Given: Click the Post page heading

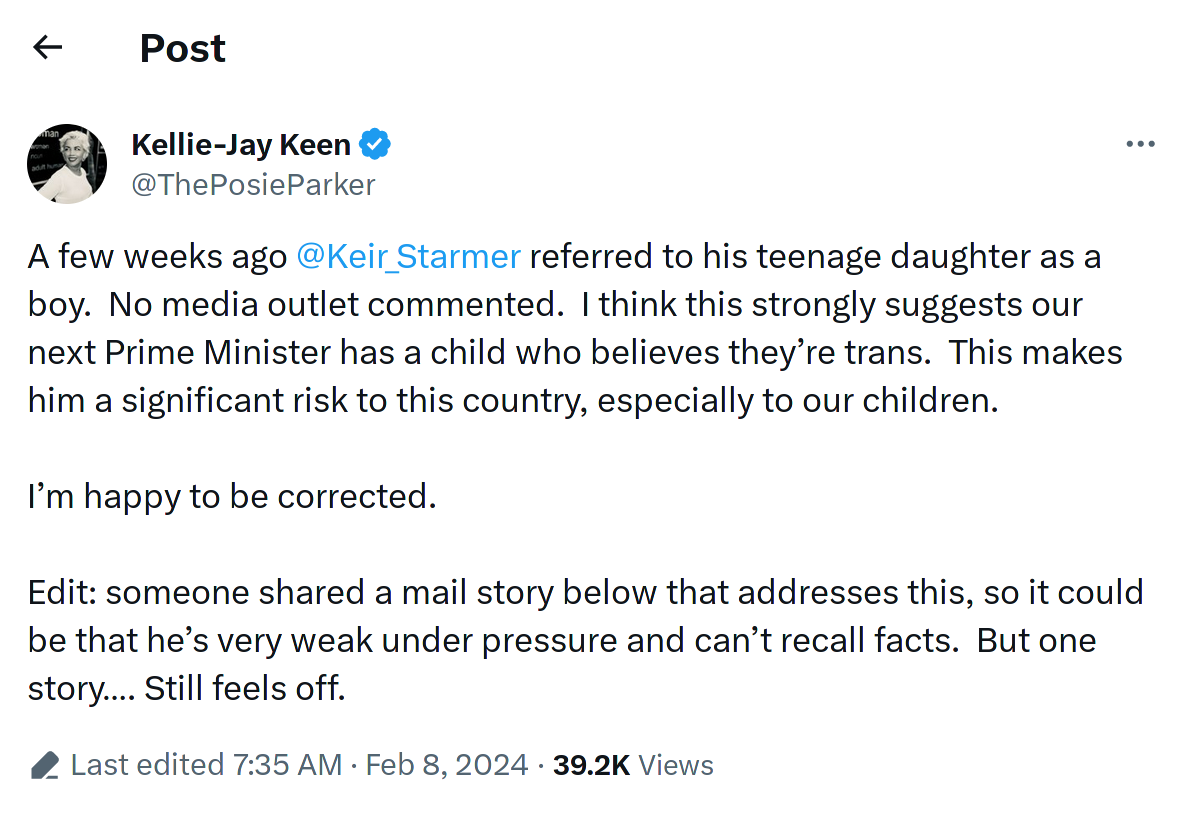Looking at the screenshot, I should coord(182,48).
